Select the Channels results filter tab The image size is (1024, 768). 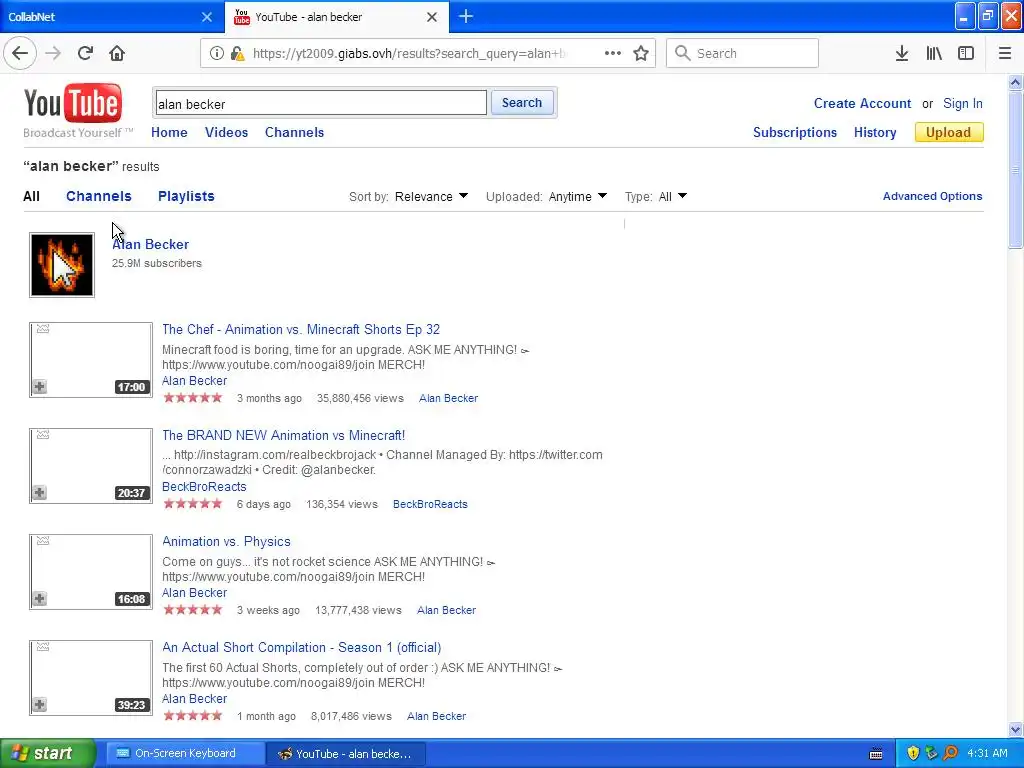(x=99, y=197)
